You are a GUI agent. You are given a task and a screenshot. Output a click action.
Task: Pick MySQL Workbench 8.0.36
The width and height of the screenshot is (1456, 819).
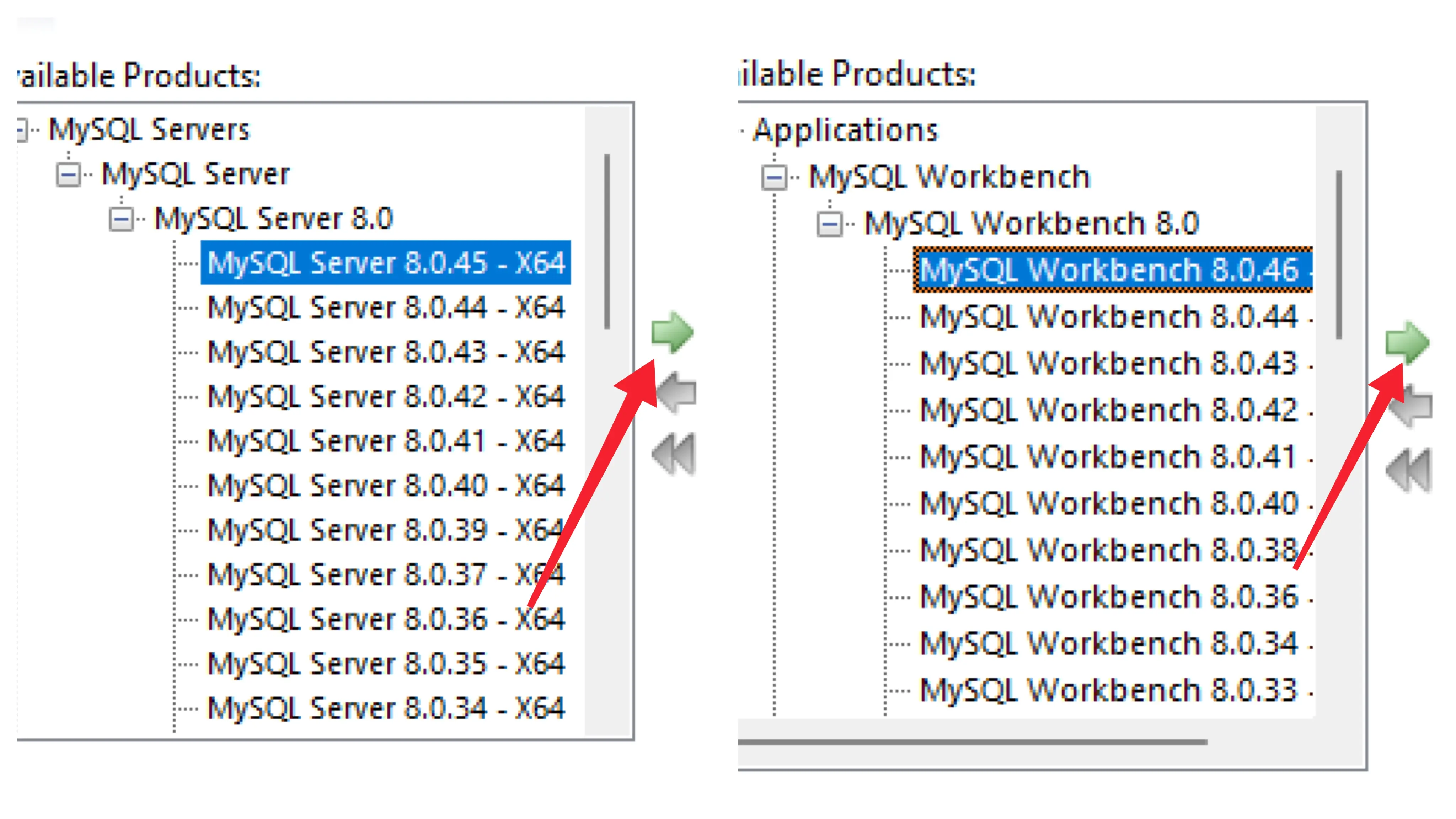[1116, 597]
